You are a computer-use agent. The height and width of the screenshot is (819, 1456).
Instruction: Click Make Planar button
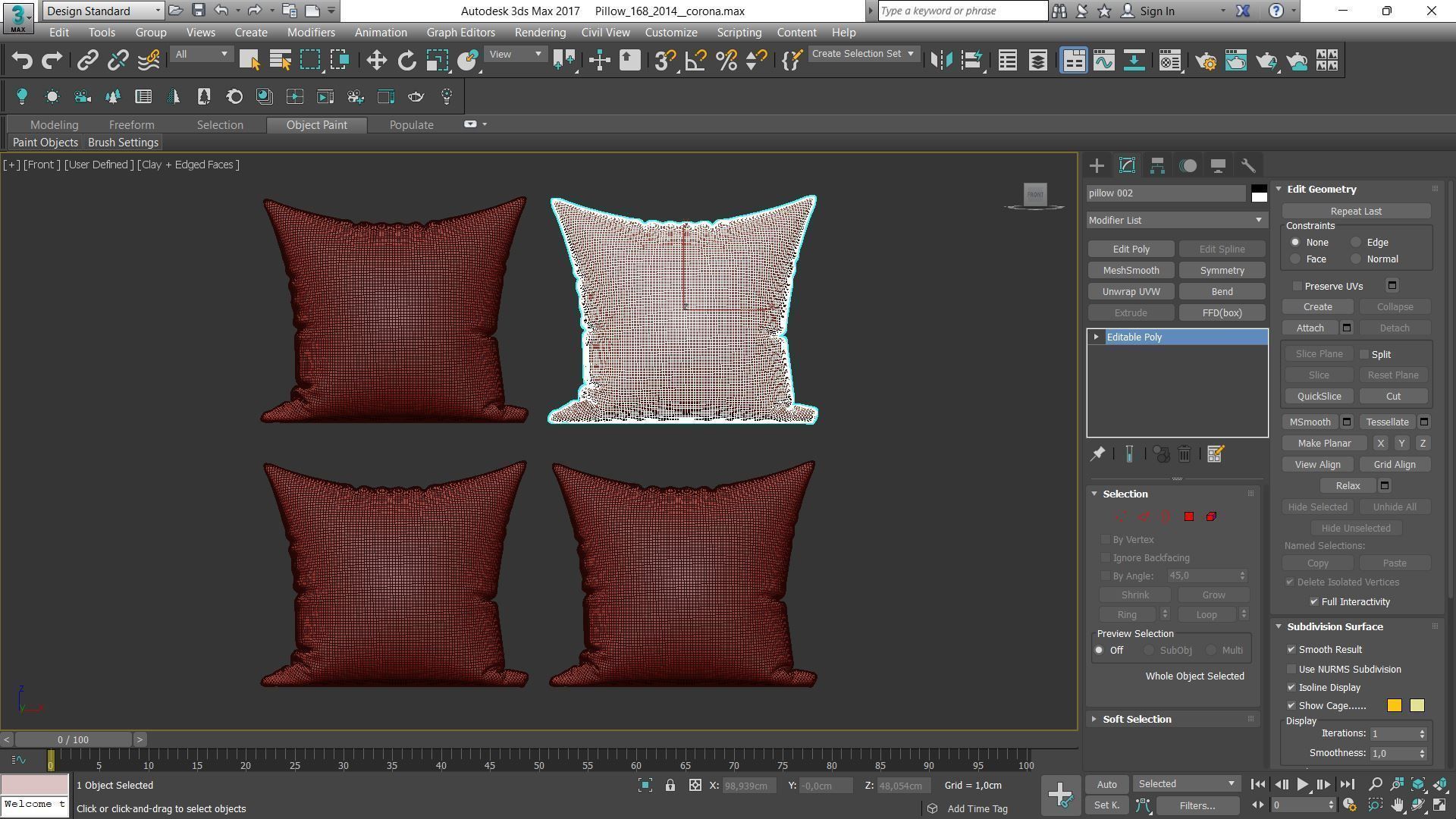(x=1324, y=444)
